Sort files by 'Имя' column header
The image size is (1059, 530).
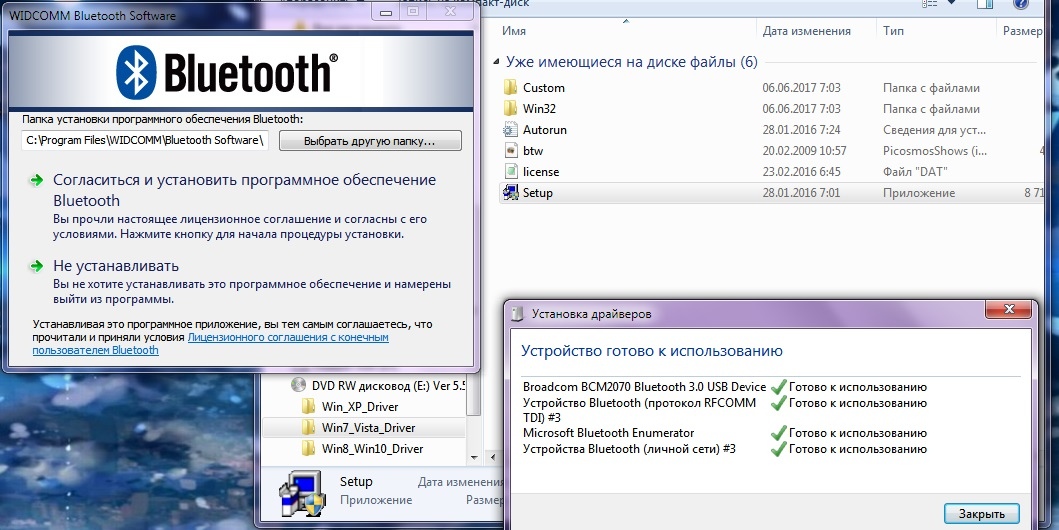[513, 31]
